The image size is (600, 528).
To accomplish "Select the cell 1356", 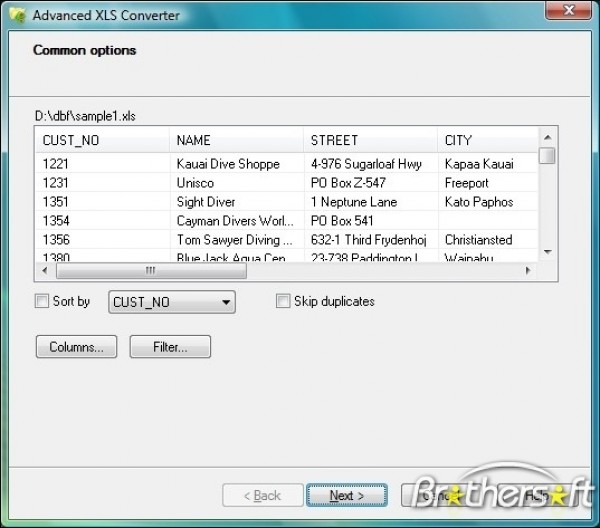I will [102, 240].
